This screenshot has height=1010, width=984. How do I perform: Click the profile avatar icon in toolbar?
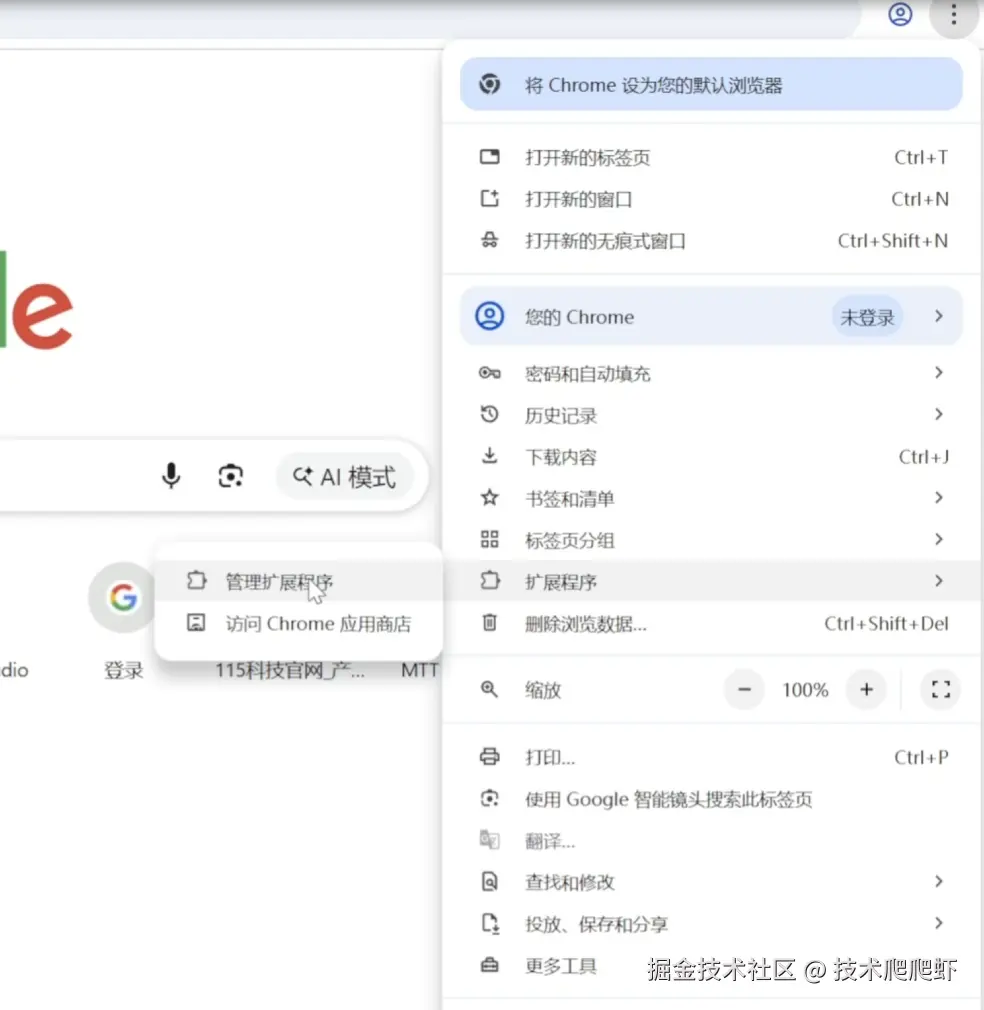(900, 14)
